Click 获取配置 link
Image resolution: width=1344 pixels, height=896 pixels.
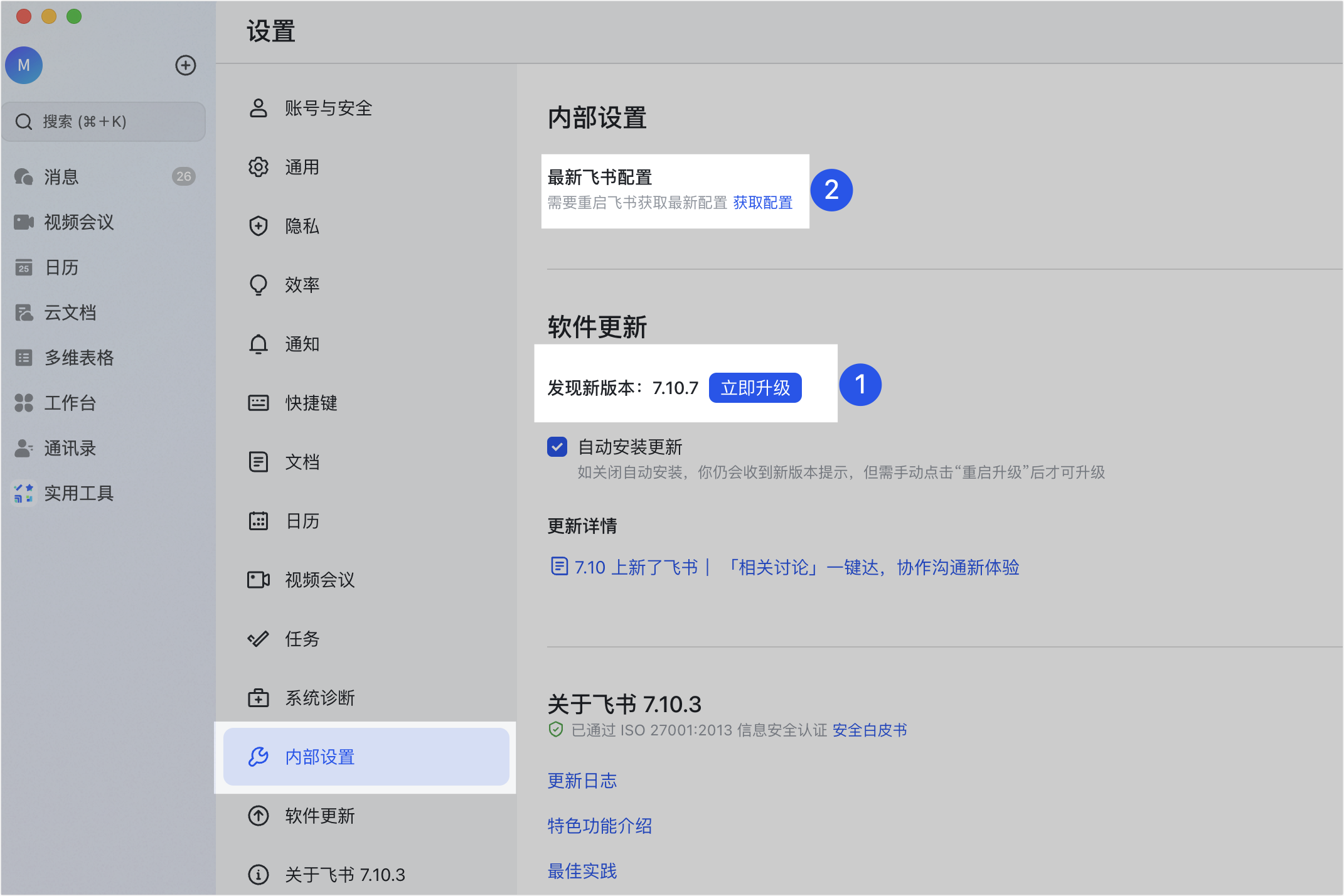(763, 203)
